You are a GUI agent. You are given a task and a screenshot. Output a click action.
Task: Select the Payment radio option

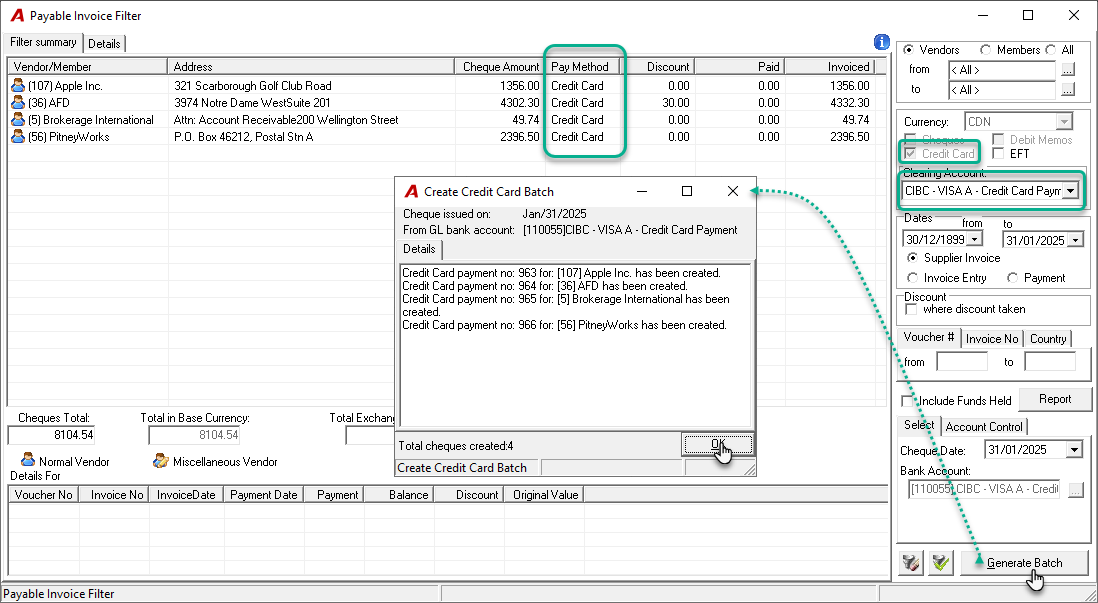tap(1013, 278)
